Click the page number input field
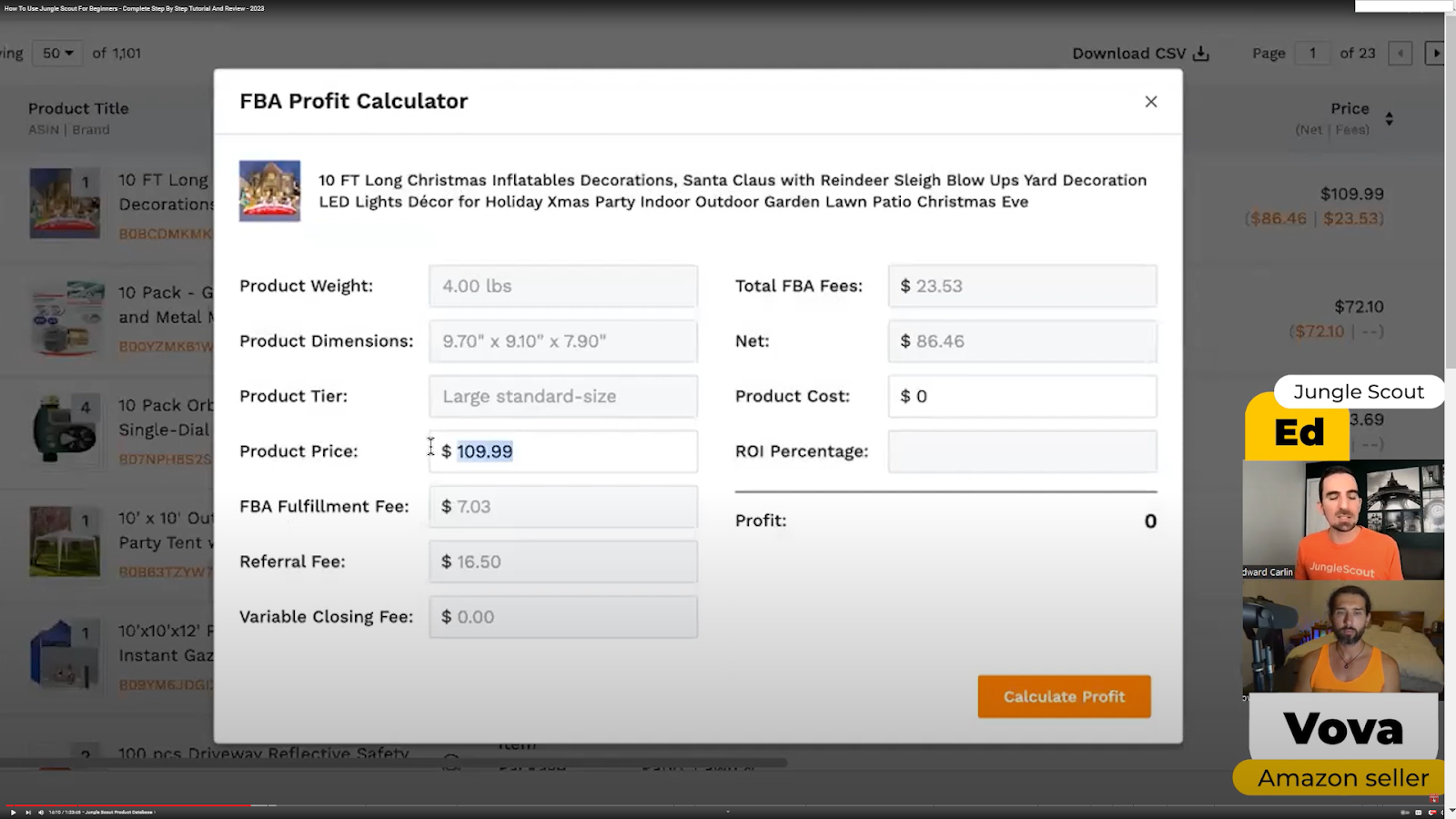The image size is (1456, 819). pos(1312,54)
